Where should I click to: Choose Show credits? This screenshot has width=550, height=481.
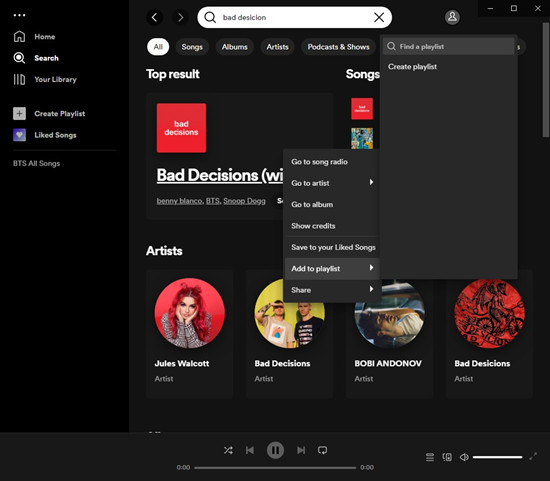coord(331,226)
